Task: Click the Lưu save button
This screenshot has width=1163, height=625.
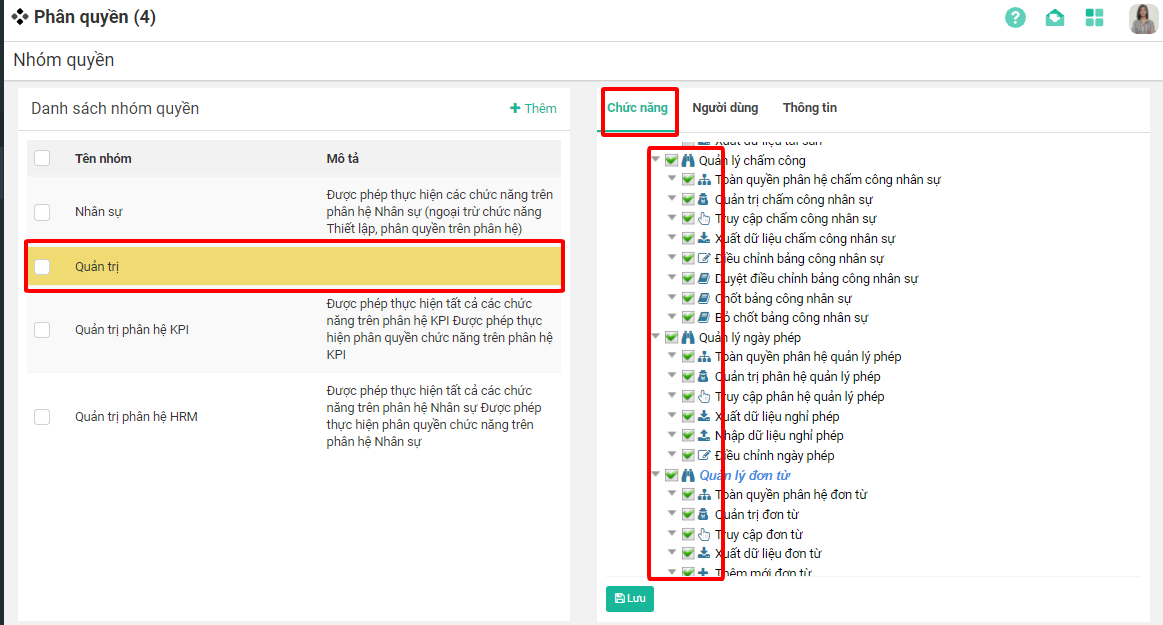Action: point(629,599)
